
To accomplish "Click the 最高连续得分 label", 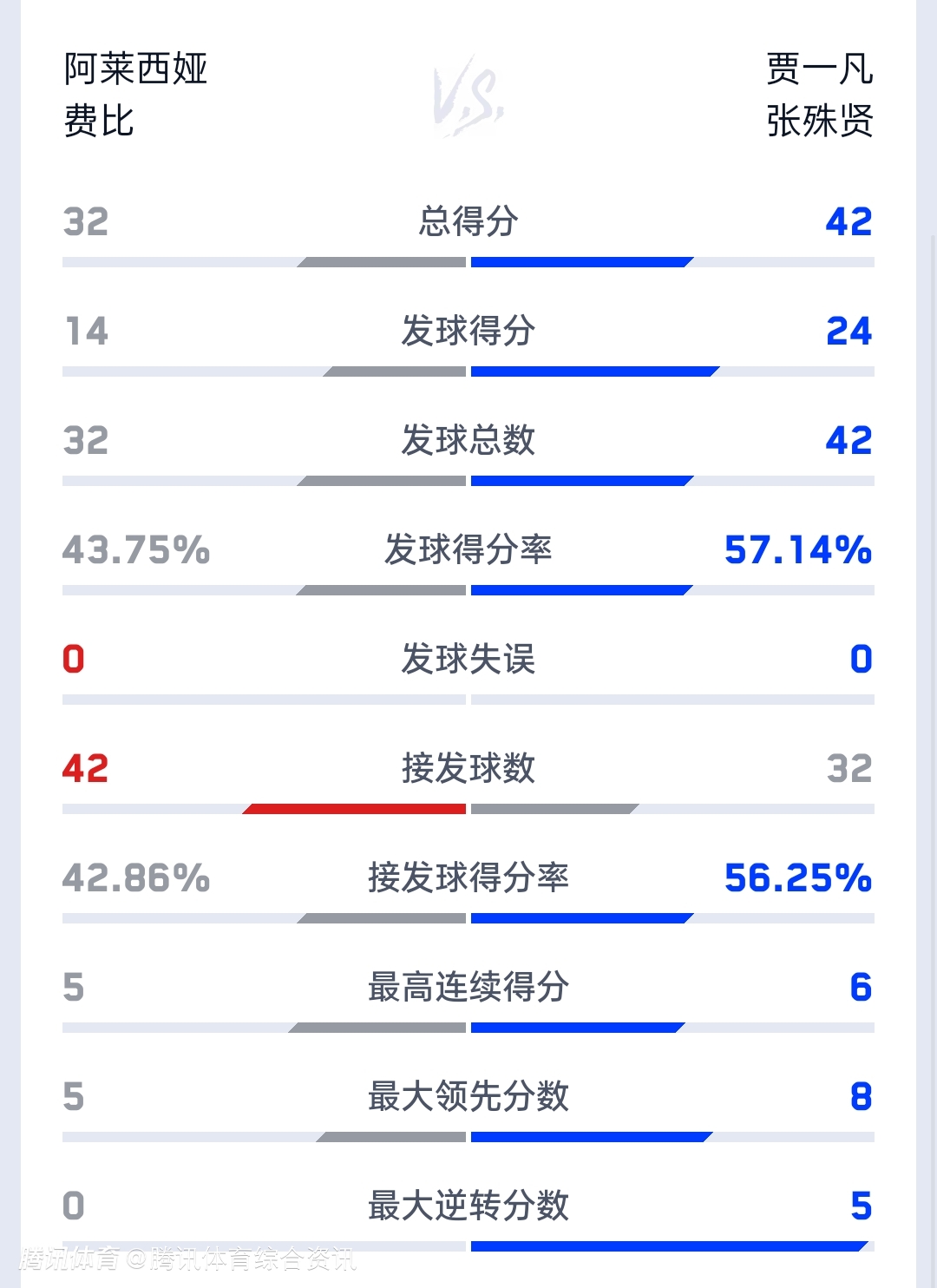I will [468, 987].
